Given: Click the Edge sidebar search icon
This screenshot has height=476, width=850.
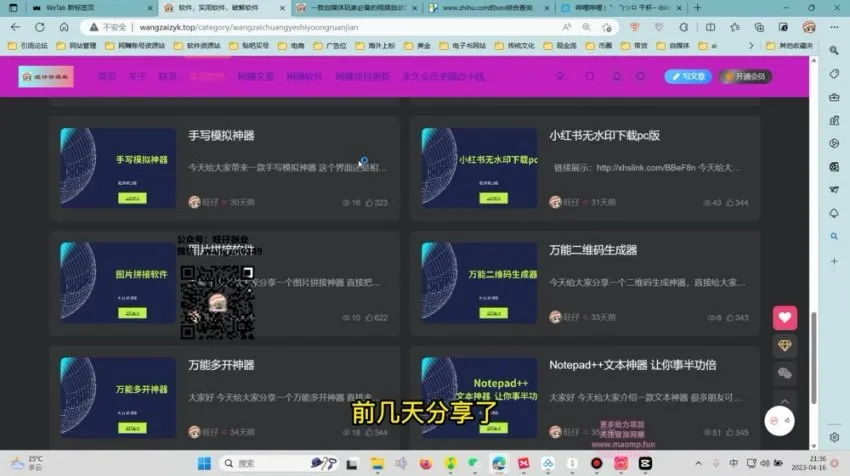Looking at the screenshot, I should click(x=834, y=50).
